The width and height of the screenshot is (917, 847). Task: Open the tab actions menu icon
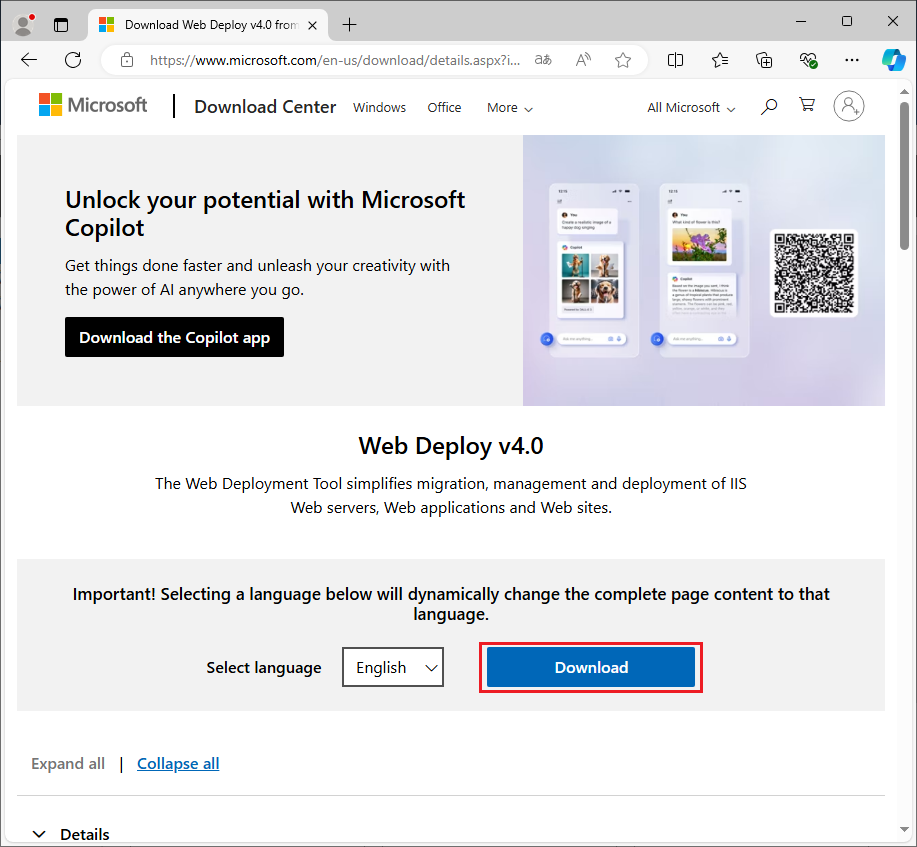tap(61, 25)
